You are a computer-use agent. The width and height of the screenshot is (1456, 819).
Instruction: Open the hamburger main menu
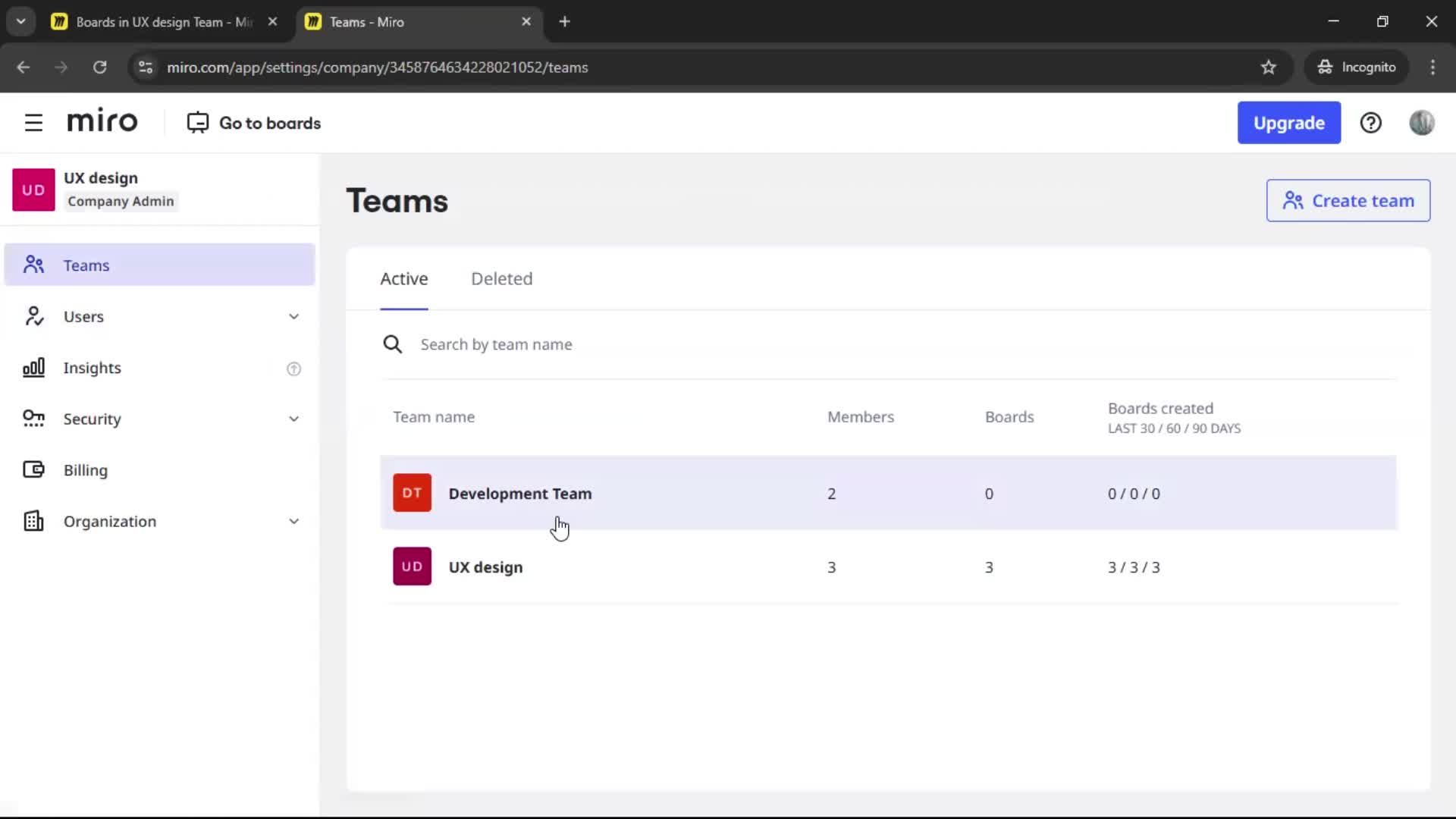33,123
